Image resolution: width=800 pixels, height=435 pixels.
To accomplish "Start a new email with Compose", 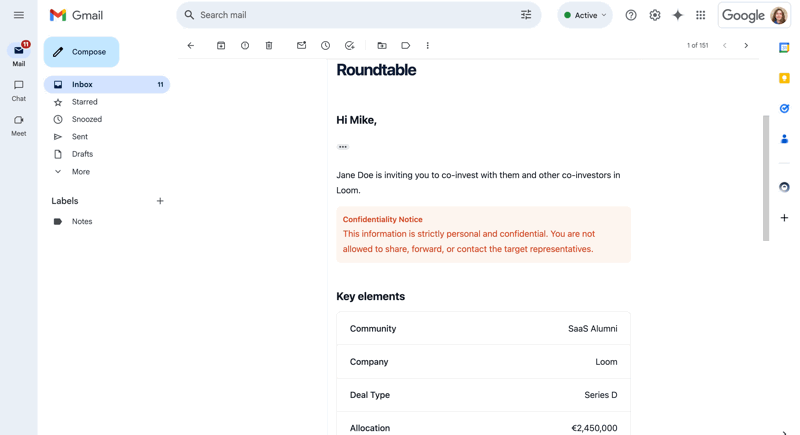I will 81,52.
